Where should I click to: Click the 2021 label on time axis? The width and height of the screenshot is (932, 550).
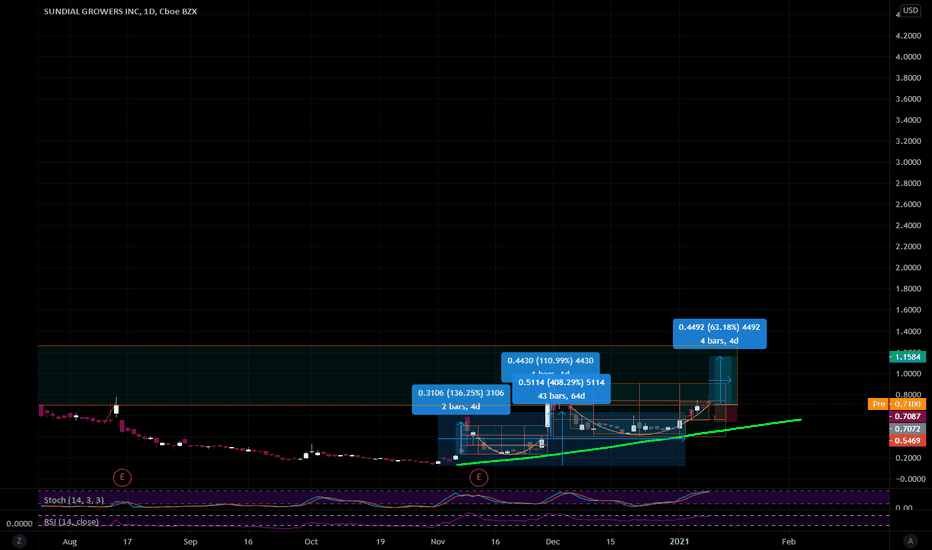pos(679,542)
